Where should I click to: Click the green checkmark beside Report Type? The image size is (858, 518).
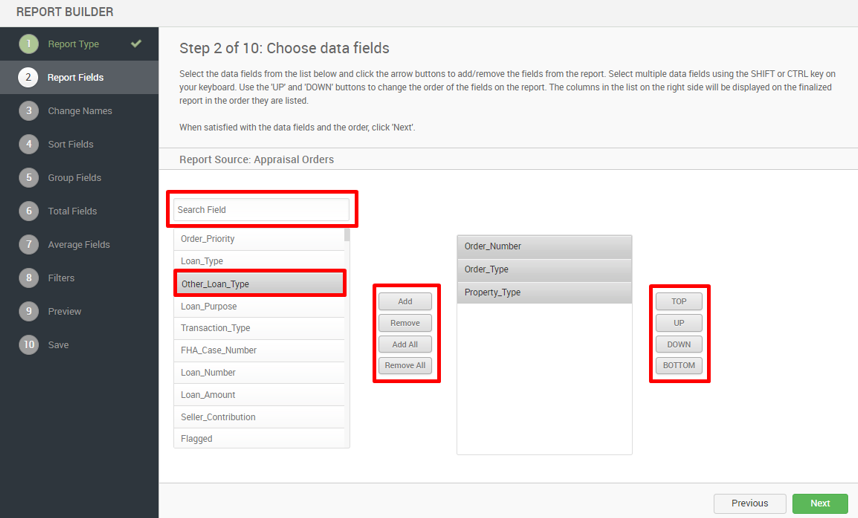point(136,43)
